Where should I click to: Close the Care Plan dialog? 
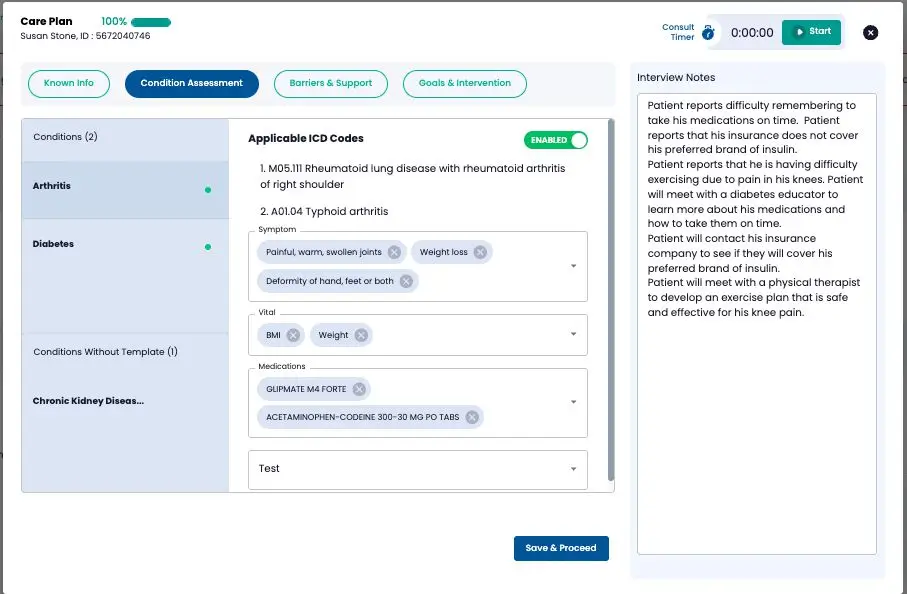(870, 32)
